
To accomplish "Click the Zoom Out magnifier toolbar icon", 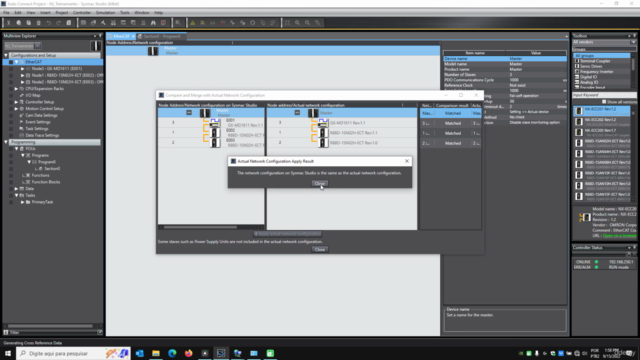I will (307, 23).
